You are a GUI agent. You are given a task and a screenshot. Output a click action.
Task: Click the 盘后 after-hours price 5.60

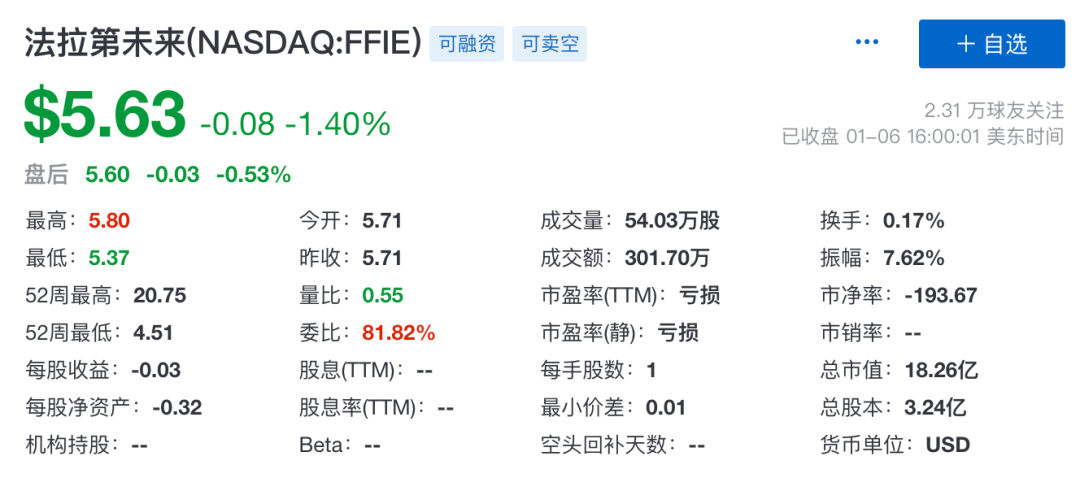(x=107, y=175)
